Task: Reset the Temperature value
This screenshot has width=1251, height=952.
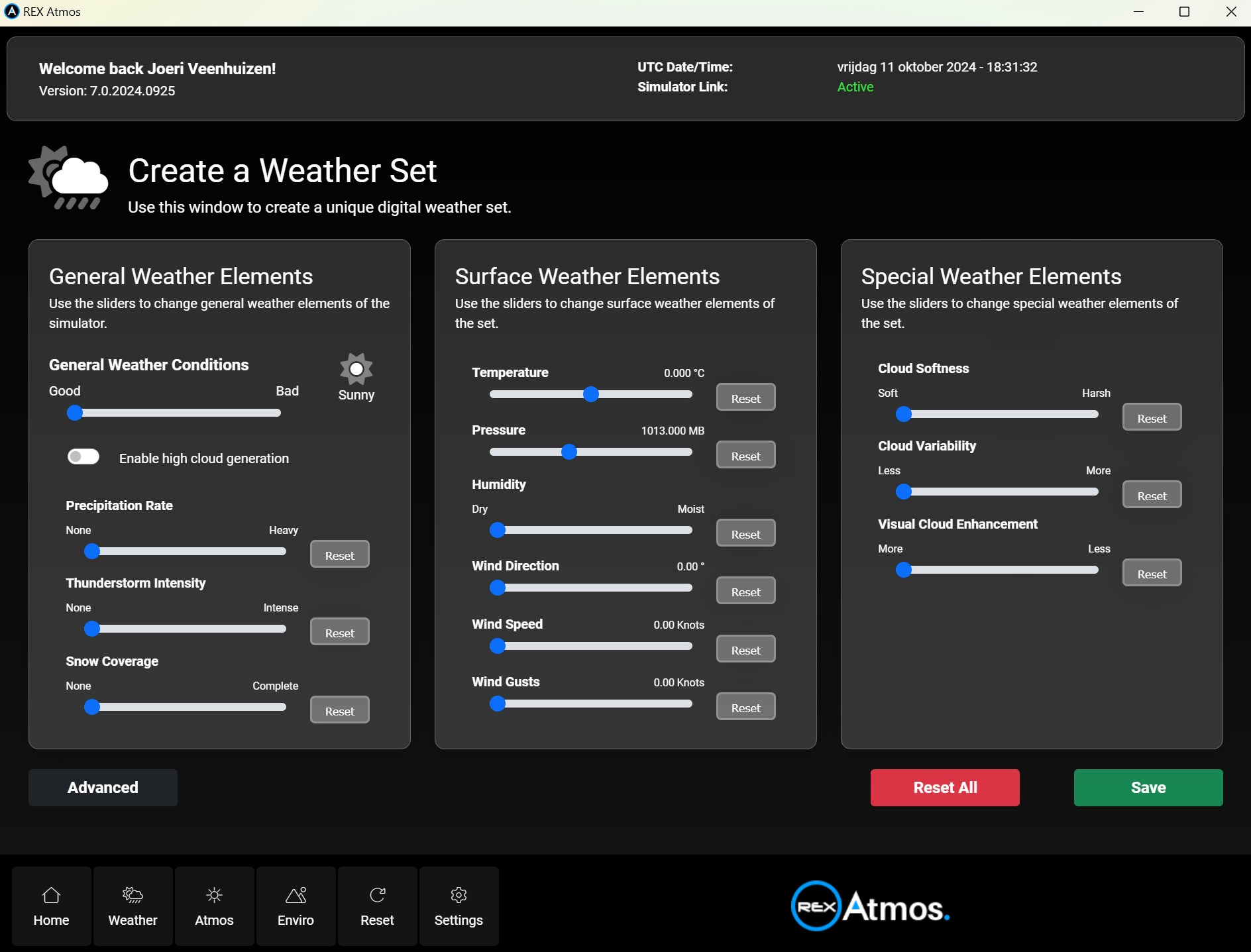Action: pos(745,398)
